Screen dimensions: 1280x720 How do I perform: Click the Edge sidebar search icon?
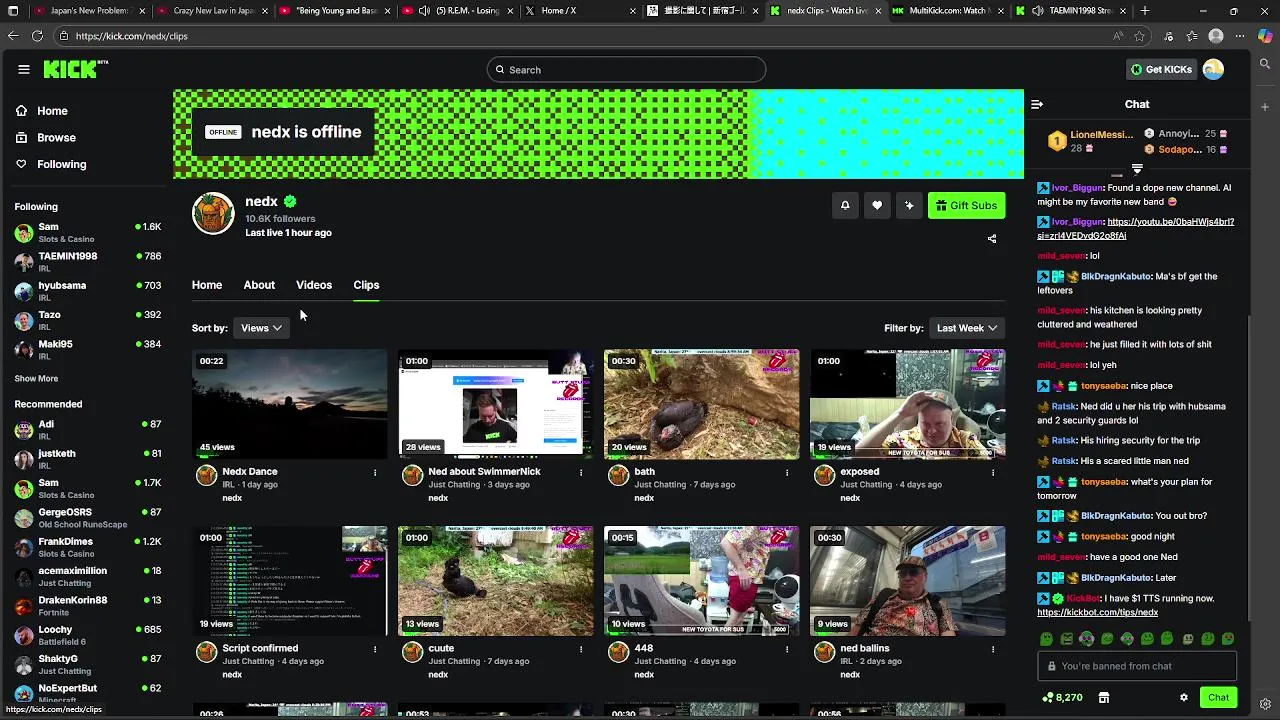pos(1265,64)
